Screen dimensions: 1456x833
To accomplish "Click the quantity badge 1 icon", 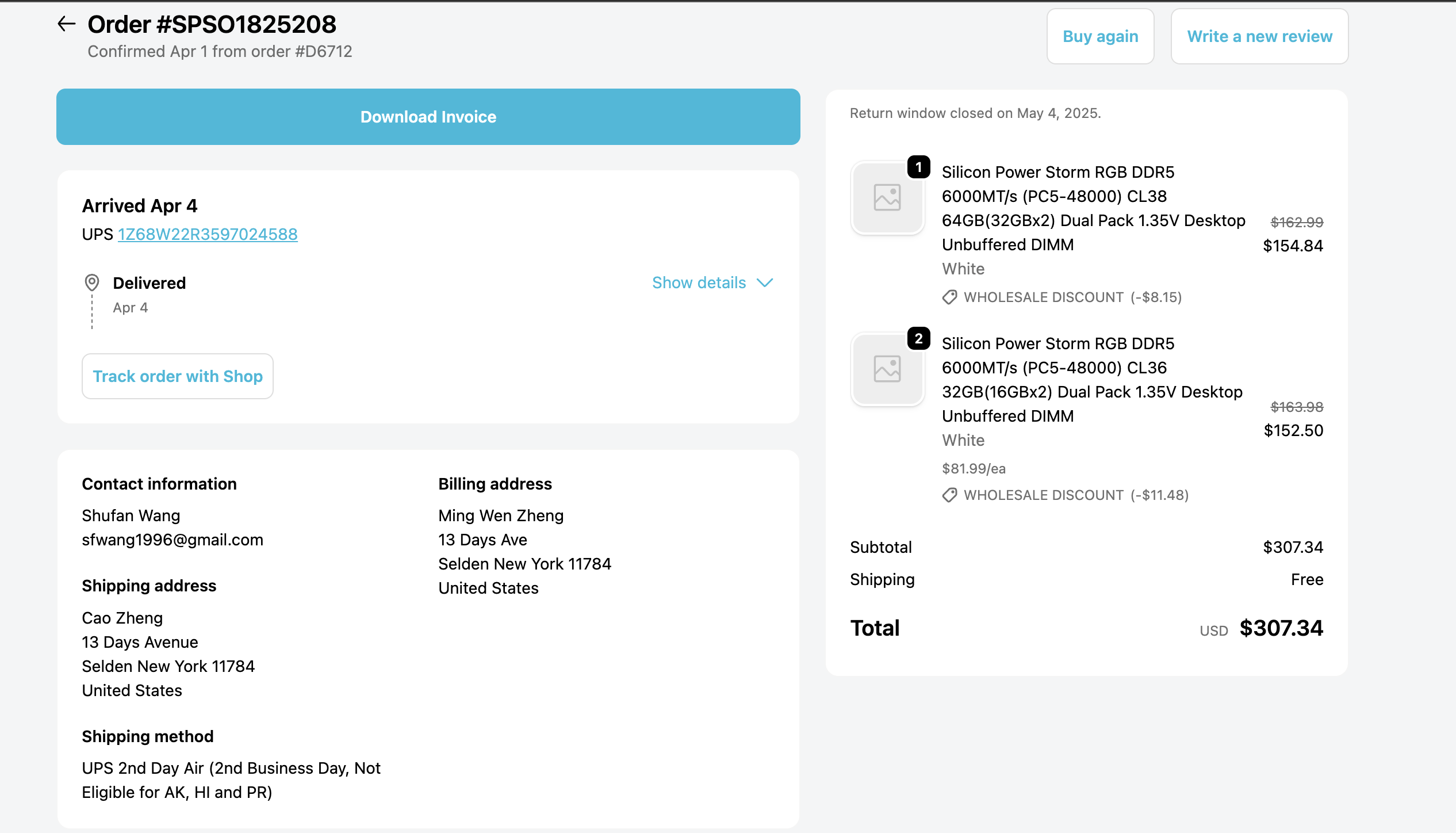I will pyautogui.click(x=918, y=167).
